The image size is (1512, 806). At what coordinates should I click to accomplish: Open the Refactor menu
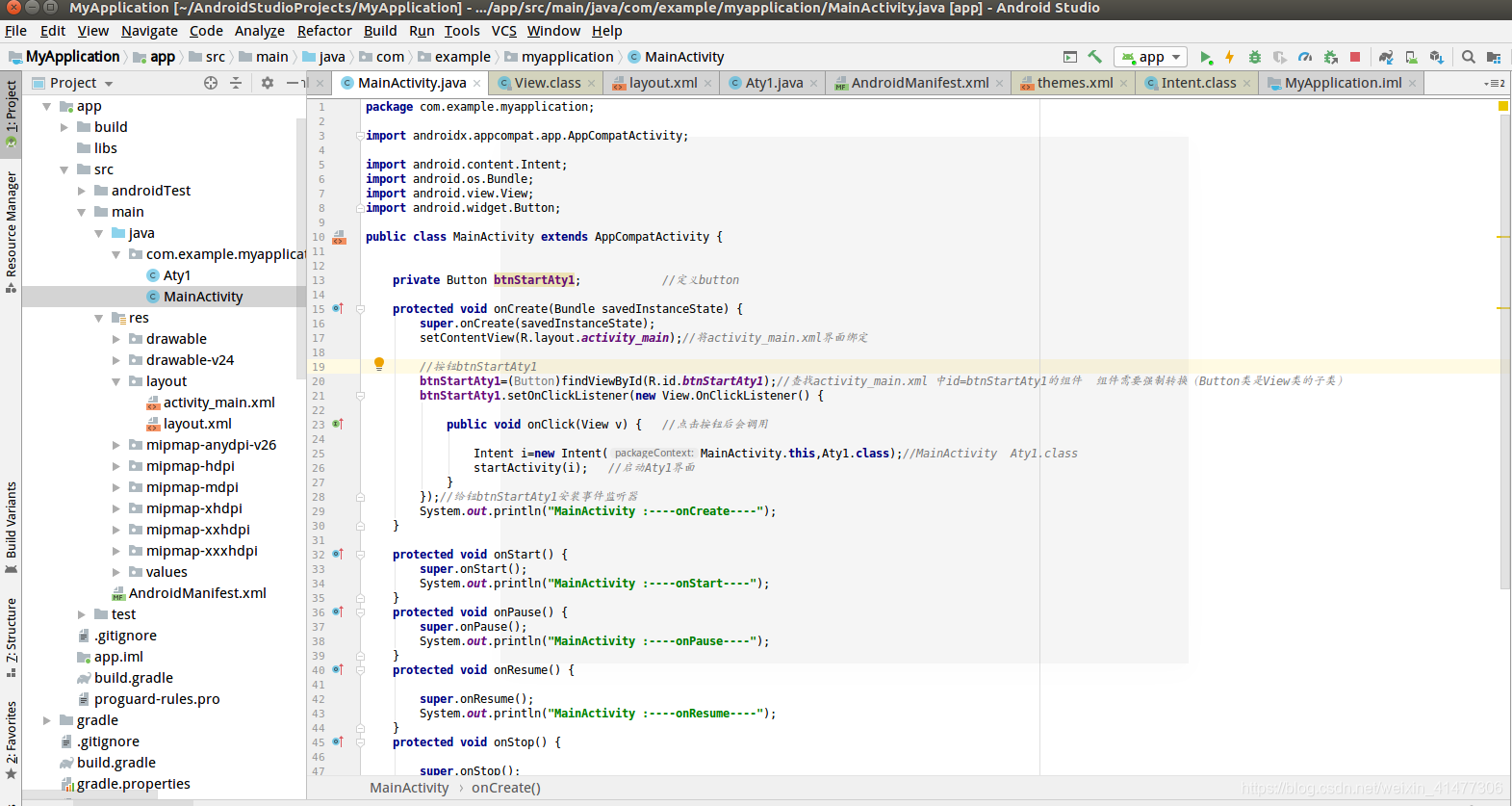(x=324, y=31)
